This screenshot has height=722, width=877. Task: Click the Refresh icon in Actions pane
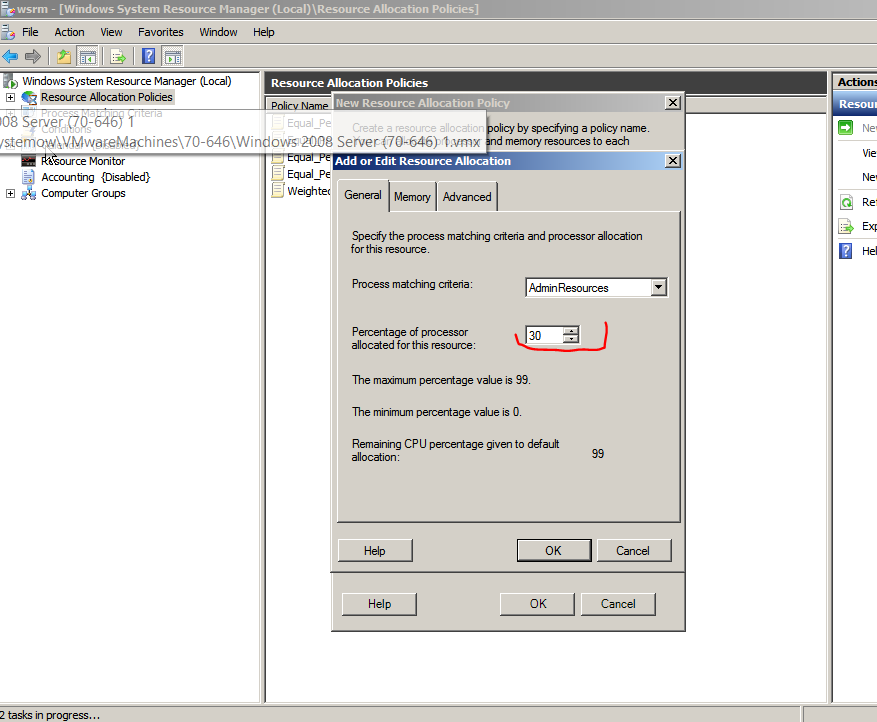846,202
